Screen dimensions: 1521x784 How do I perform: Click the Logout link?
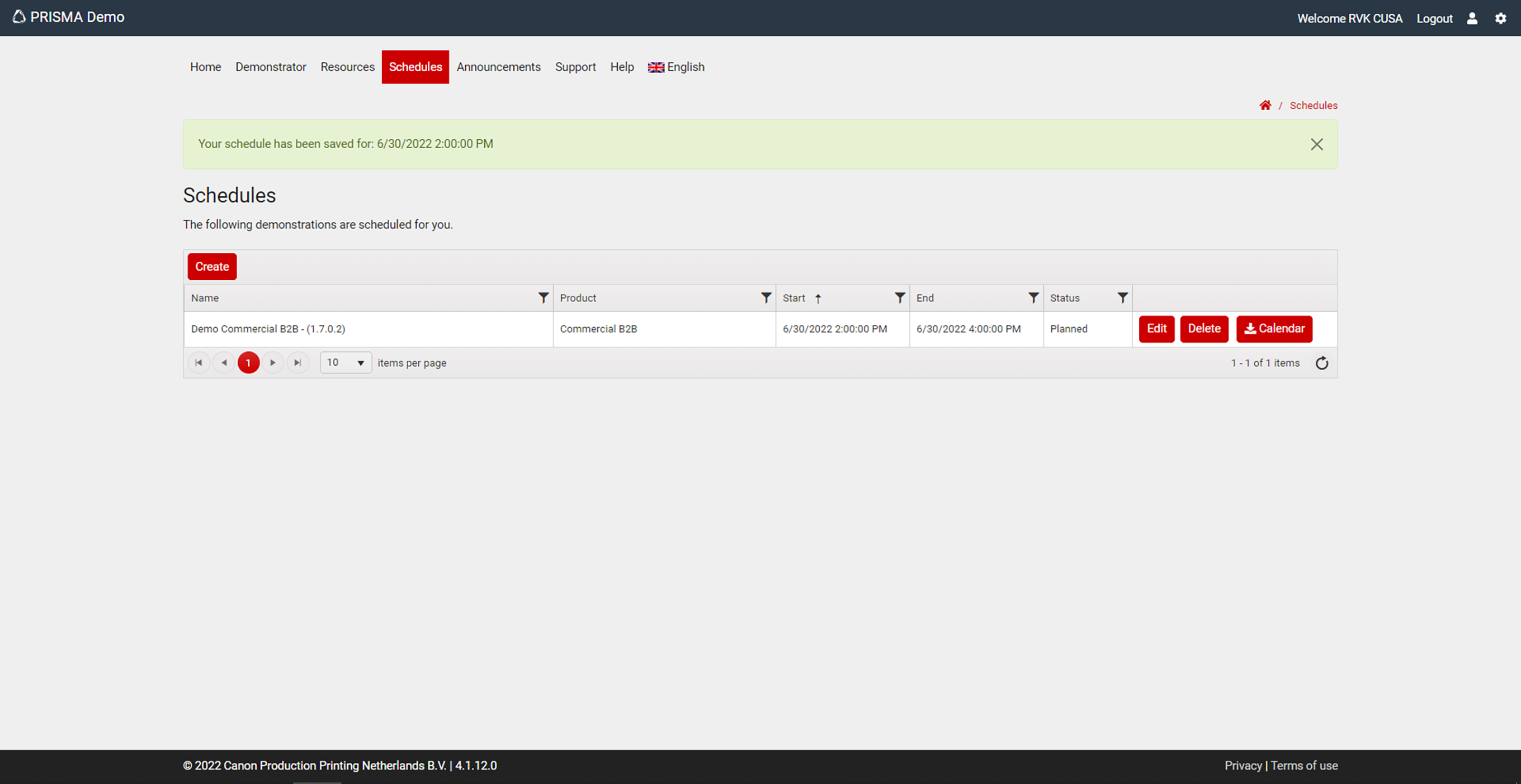[1434, 19]
